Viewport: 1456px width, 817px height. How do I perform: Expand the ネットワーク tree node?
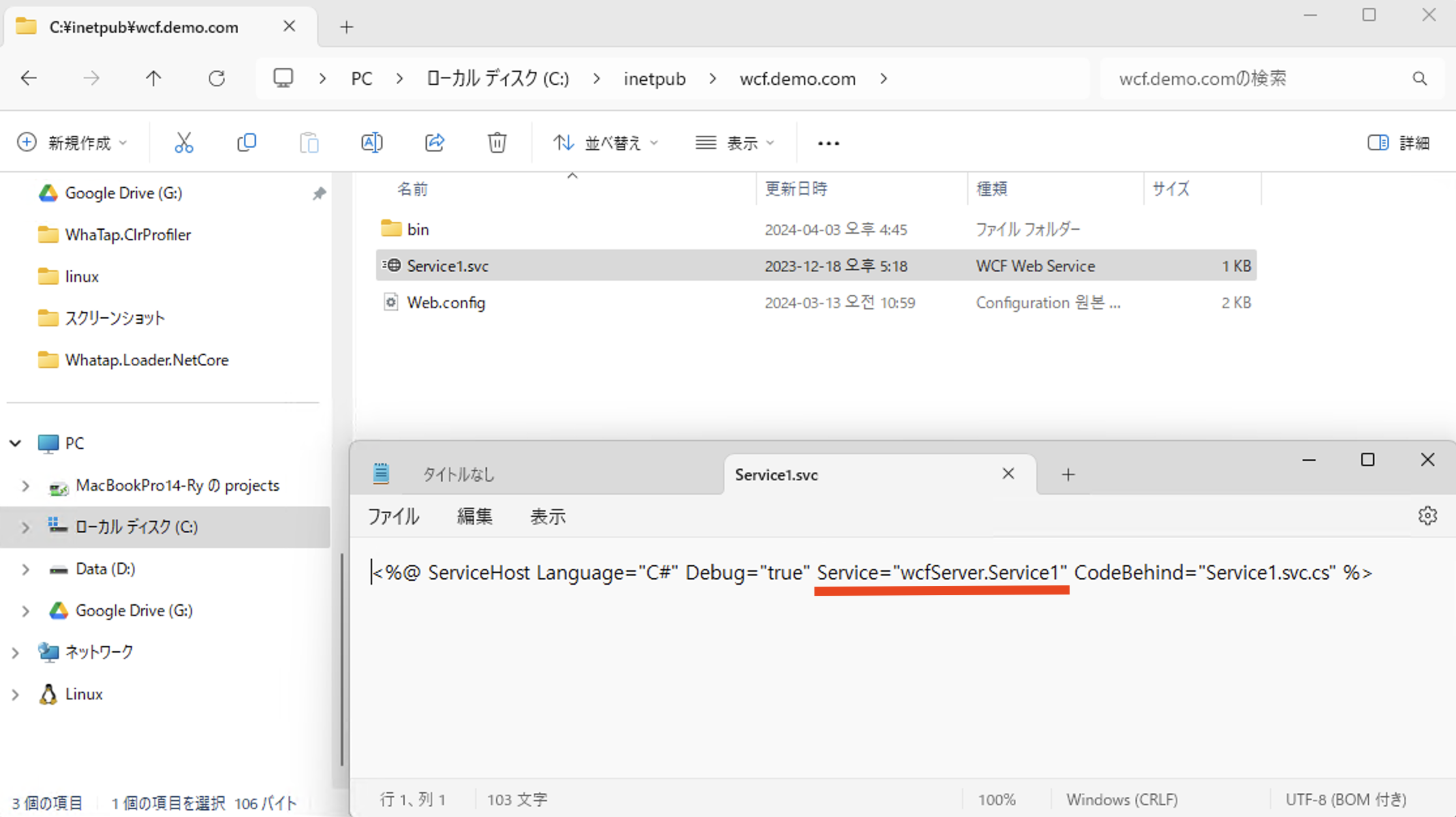click(x=16, y=653)
